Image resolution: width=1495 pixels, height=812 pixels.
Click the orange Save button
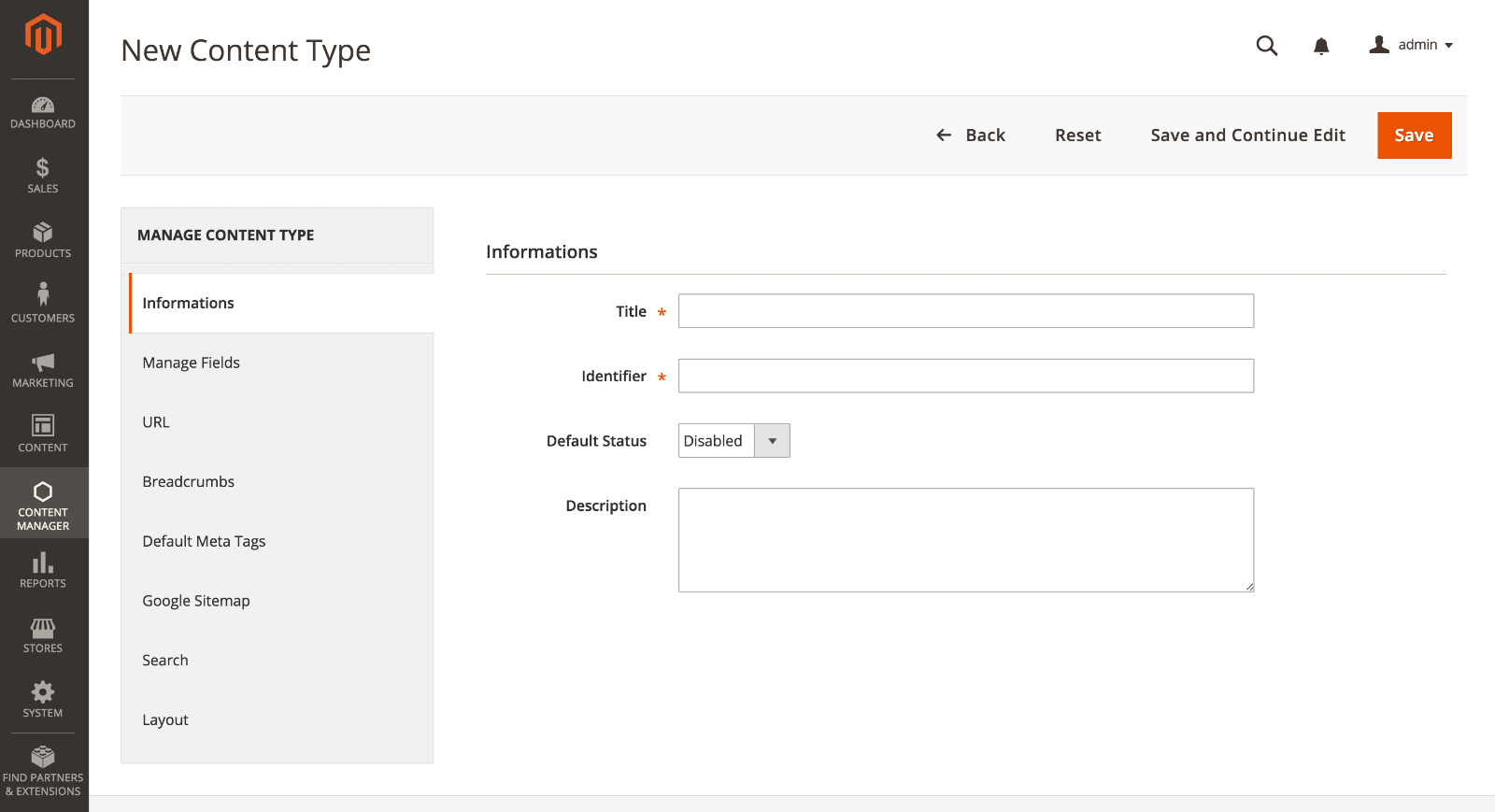tap(1415, 135)
